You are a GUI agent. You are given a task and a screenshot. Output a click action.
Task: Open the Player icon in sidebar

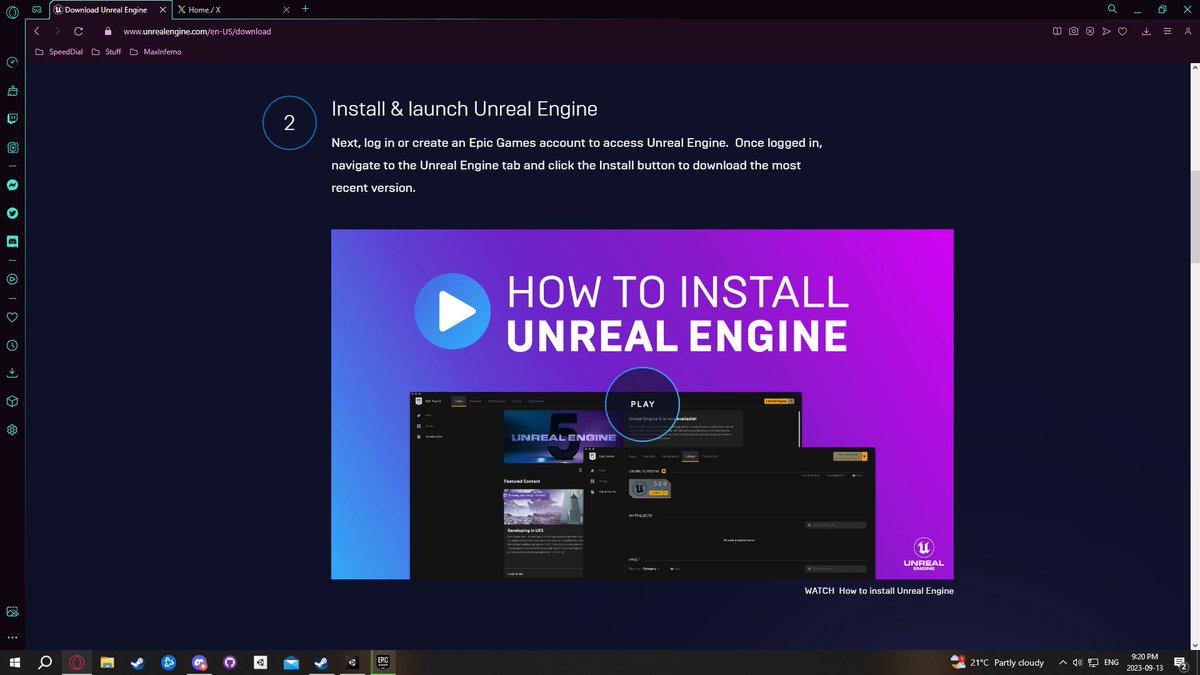(x=12, y=279)
